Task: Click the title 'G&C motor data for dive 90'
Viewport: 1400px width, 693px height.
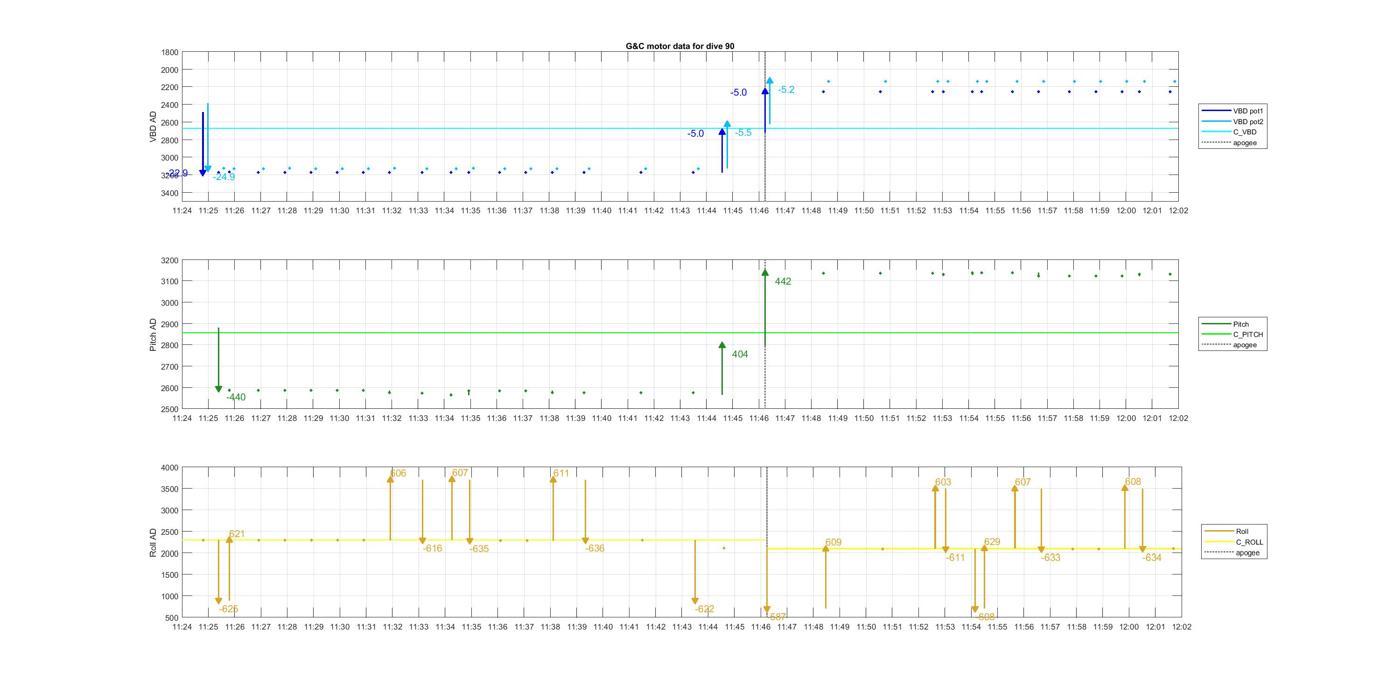Action: [x=680, y=46]
